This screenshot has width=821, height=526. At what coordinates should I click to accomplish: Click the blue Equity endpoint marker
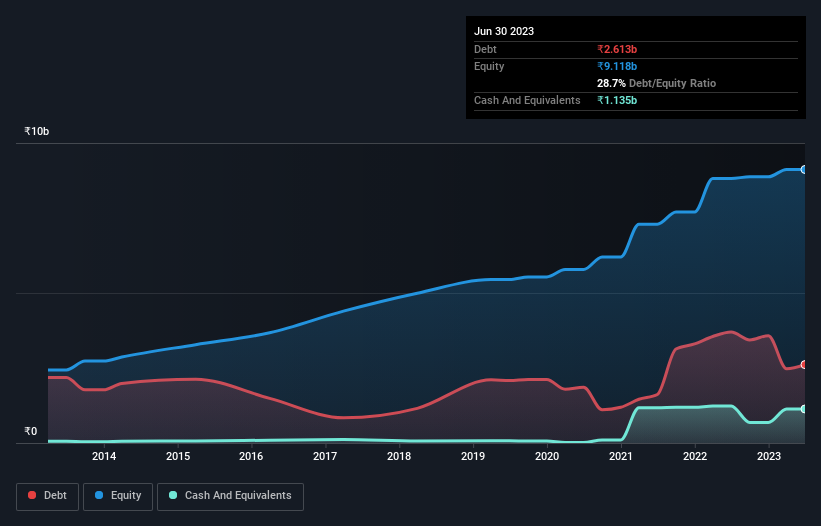tap(804, 170)
